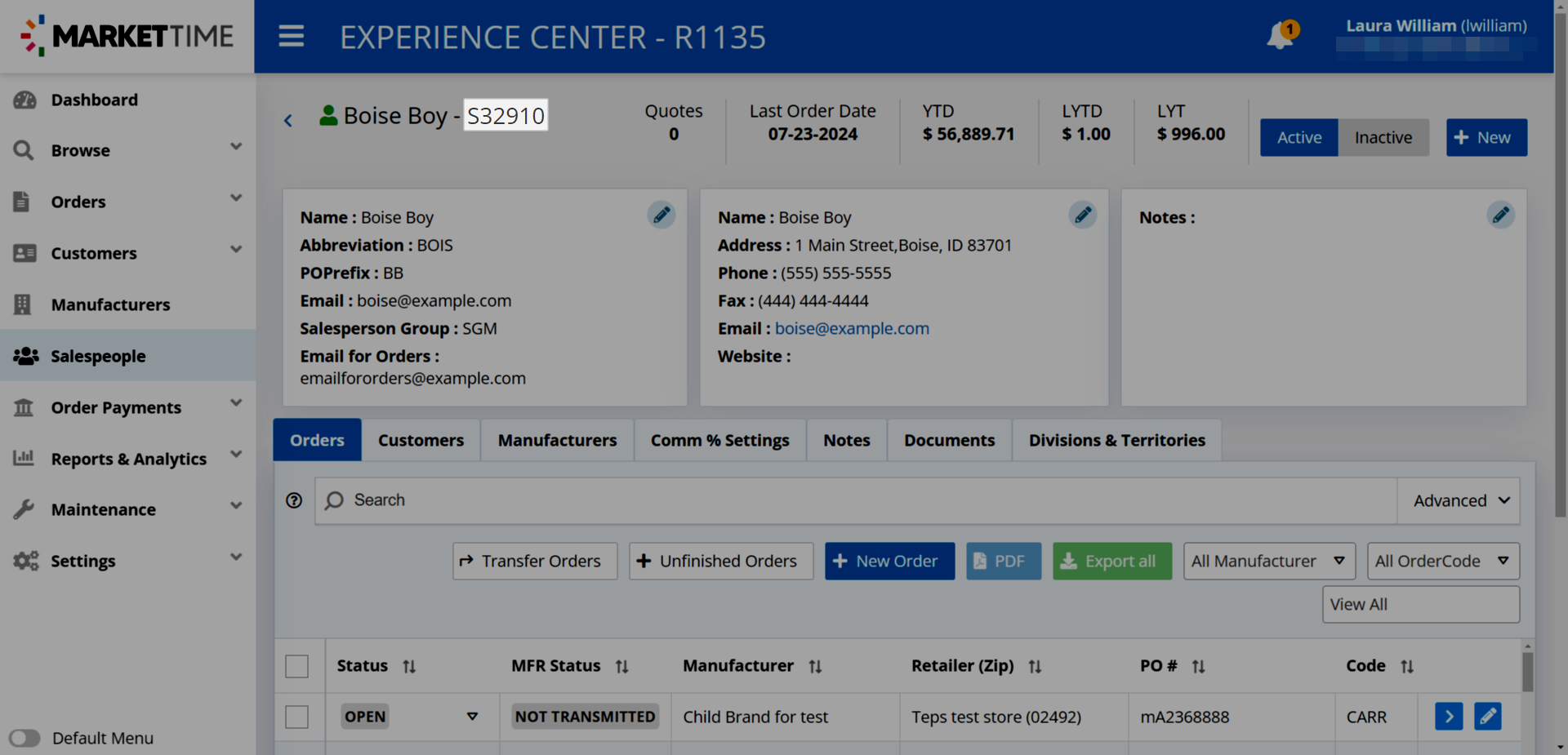This screenshot has width=1568, height=755.
Task: Set salesperson to Inactive
Action: [1383, 137]
